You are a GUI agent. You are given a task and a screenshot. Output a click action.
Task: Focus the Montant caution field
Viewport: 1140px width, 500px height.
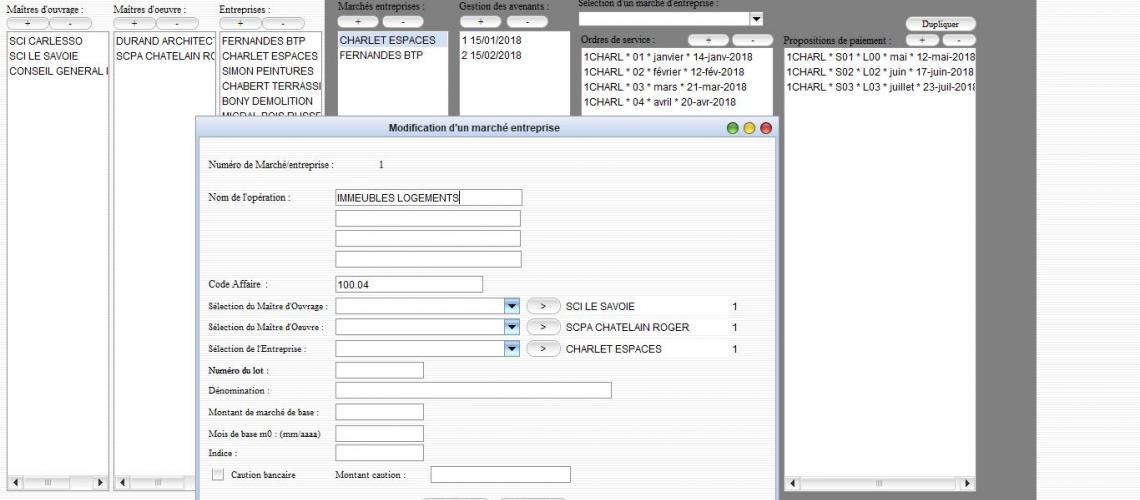click(500, 475)
